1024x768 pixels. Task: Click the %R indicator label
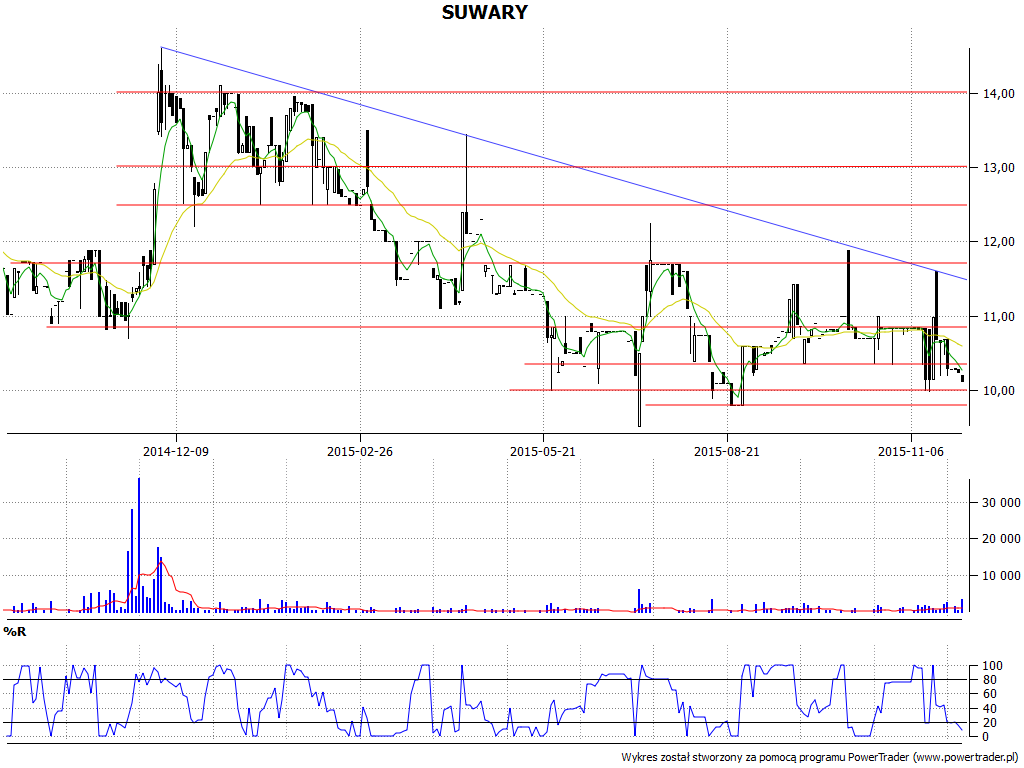tap(14, 632)
